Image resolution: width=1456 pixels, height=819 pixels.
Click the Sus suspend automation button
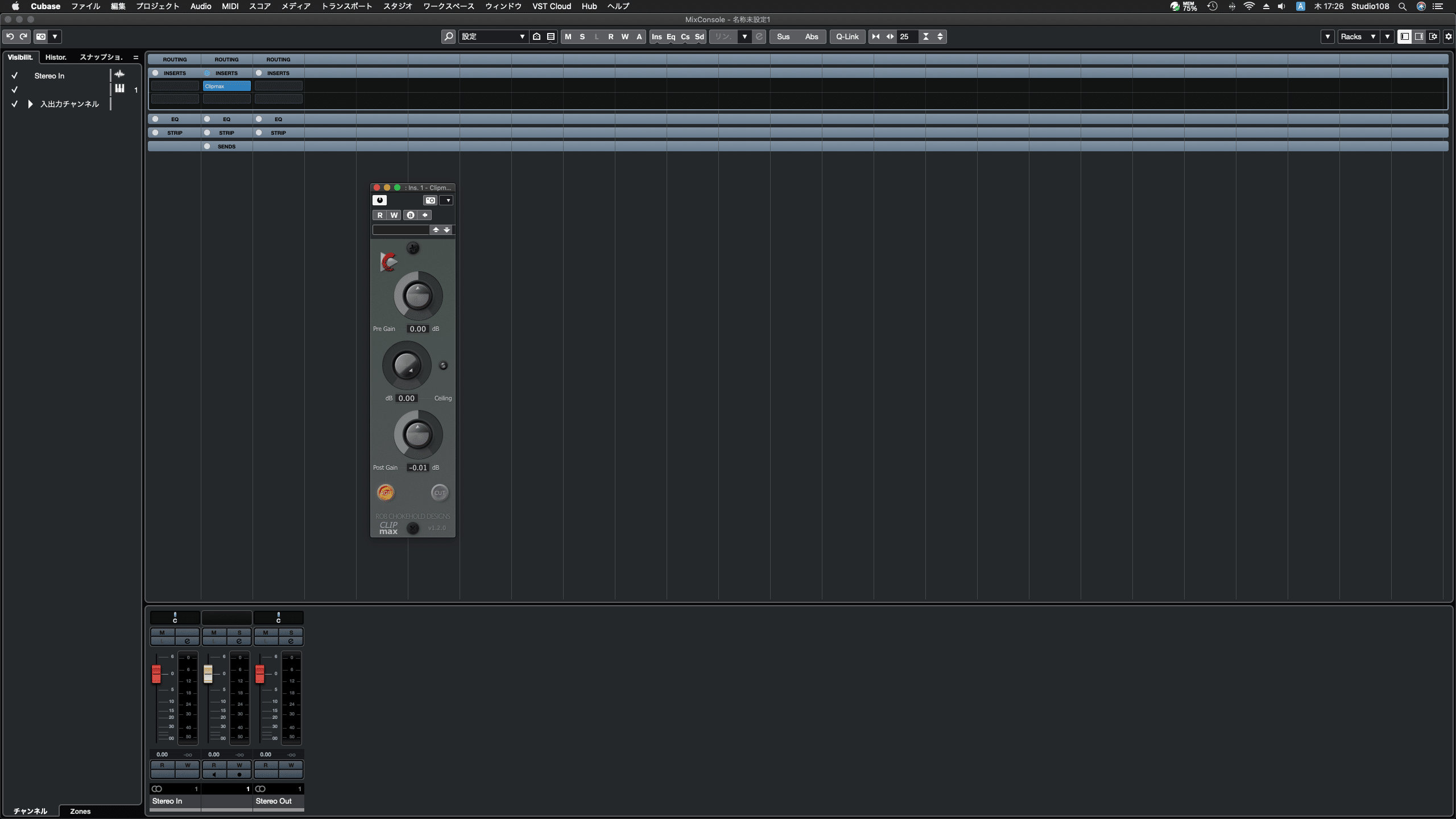pyautogui.click(x=783, y=36)
